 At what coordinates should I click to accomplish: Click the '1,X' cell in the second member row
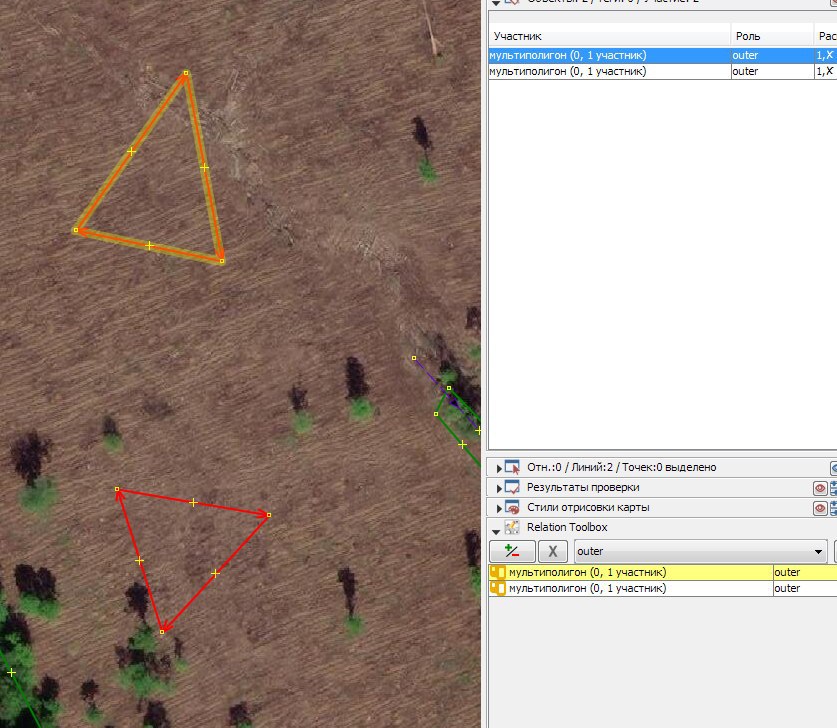(x=825, y=71)
